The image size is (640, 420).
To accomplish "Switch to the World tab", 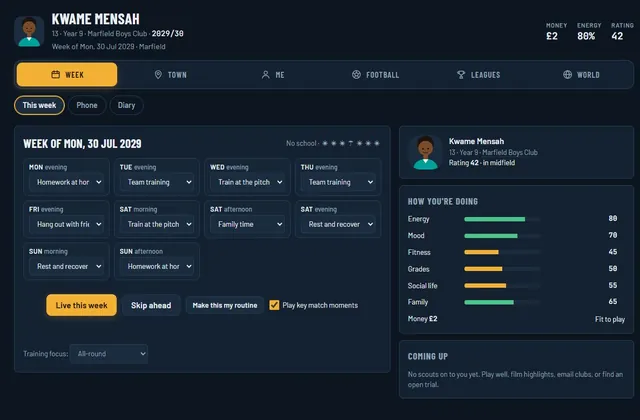I will tap(581, 75).
